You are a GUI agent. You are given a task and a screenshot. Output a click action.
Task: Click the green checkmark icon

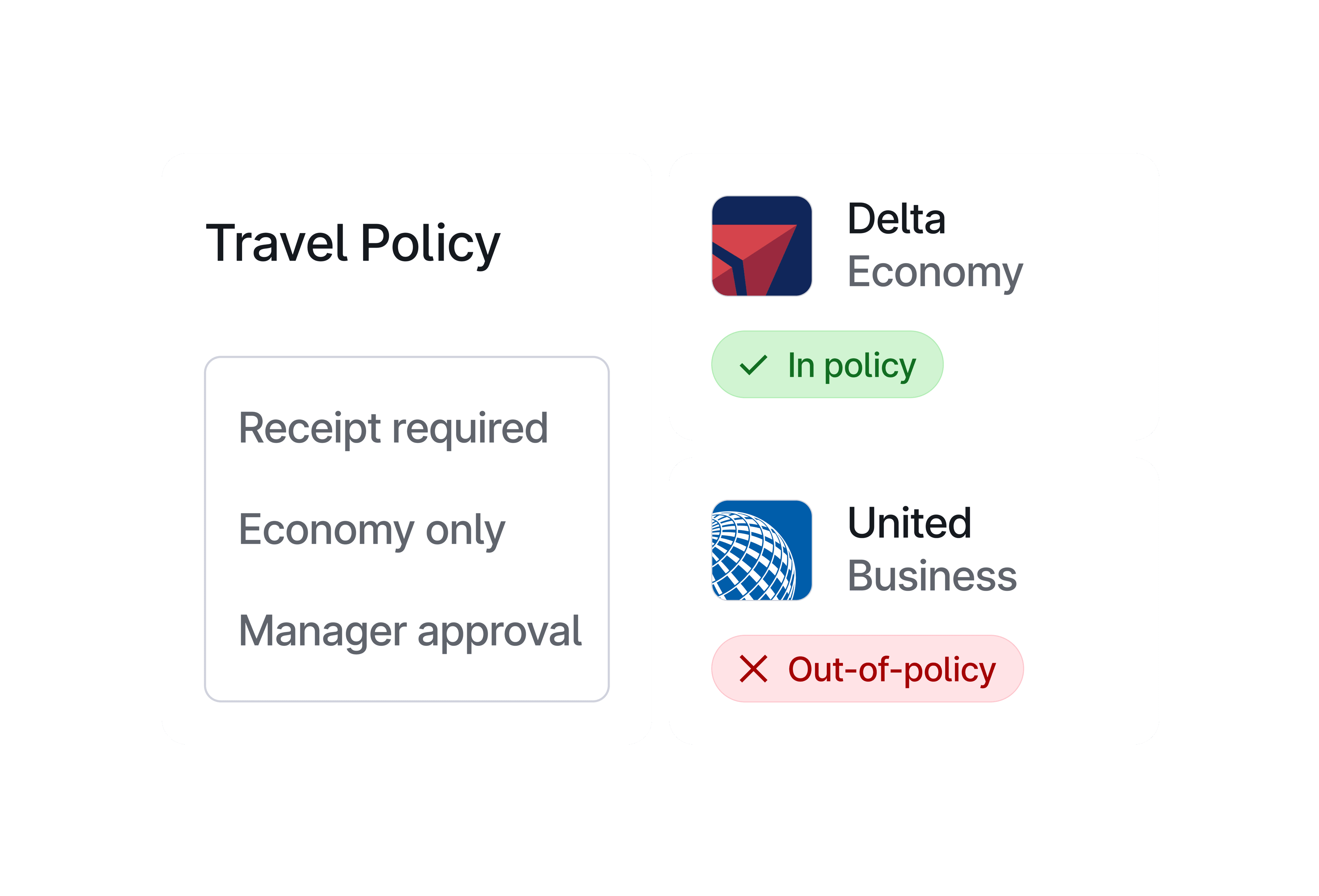[753, 365]
